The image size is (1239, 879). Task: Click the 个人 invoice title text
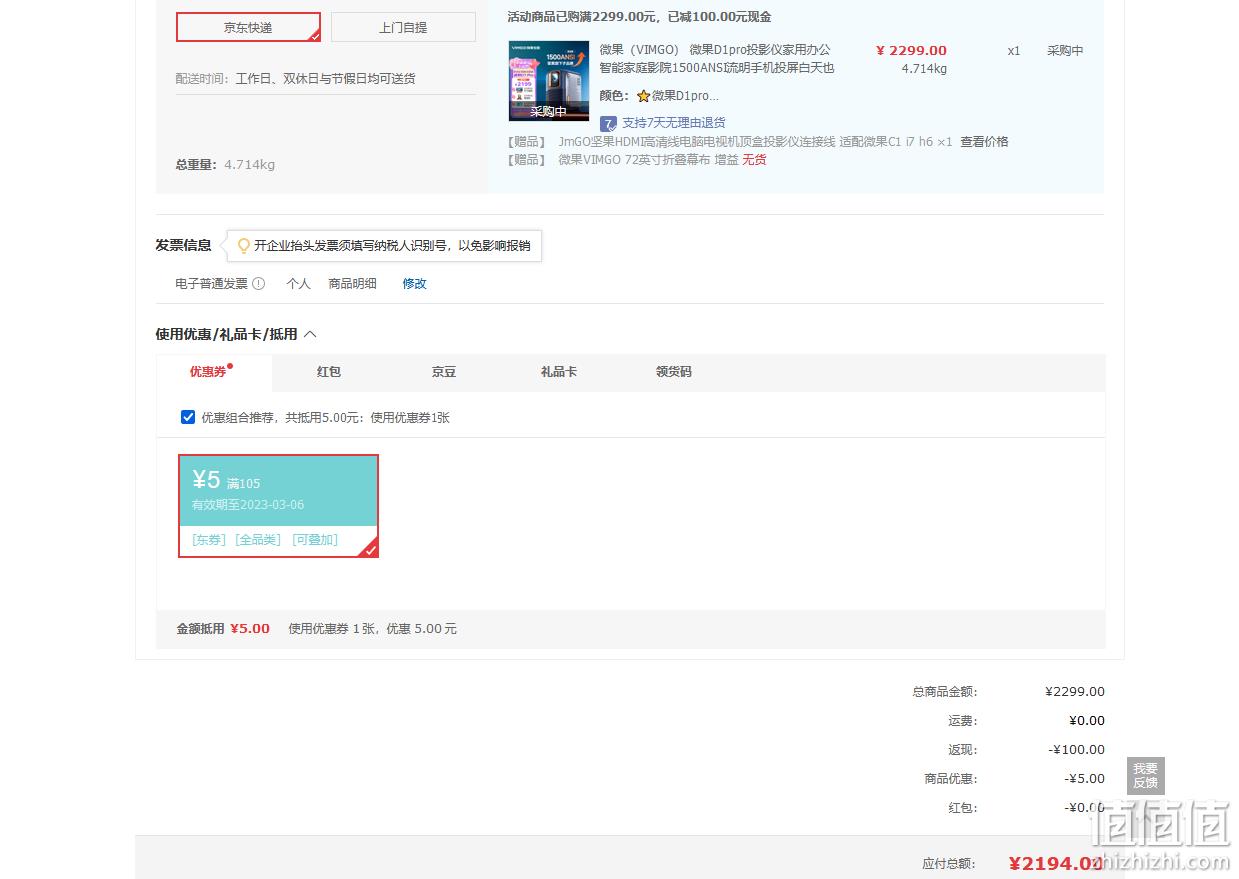[299, 284]
